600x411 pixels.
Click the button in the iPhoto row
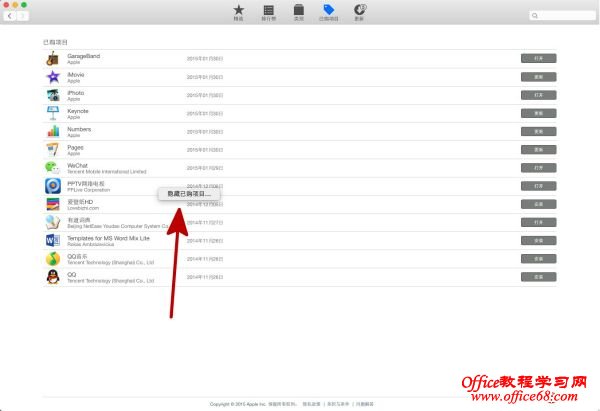pos(538,95)
